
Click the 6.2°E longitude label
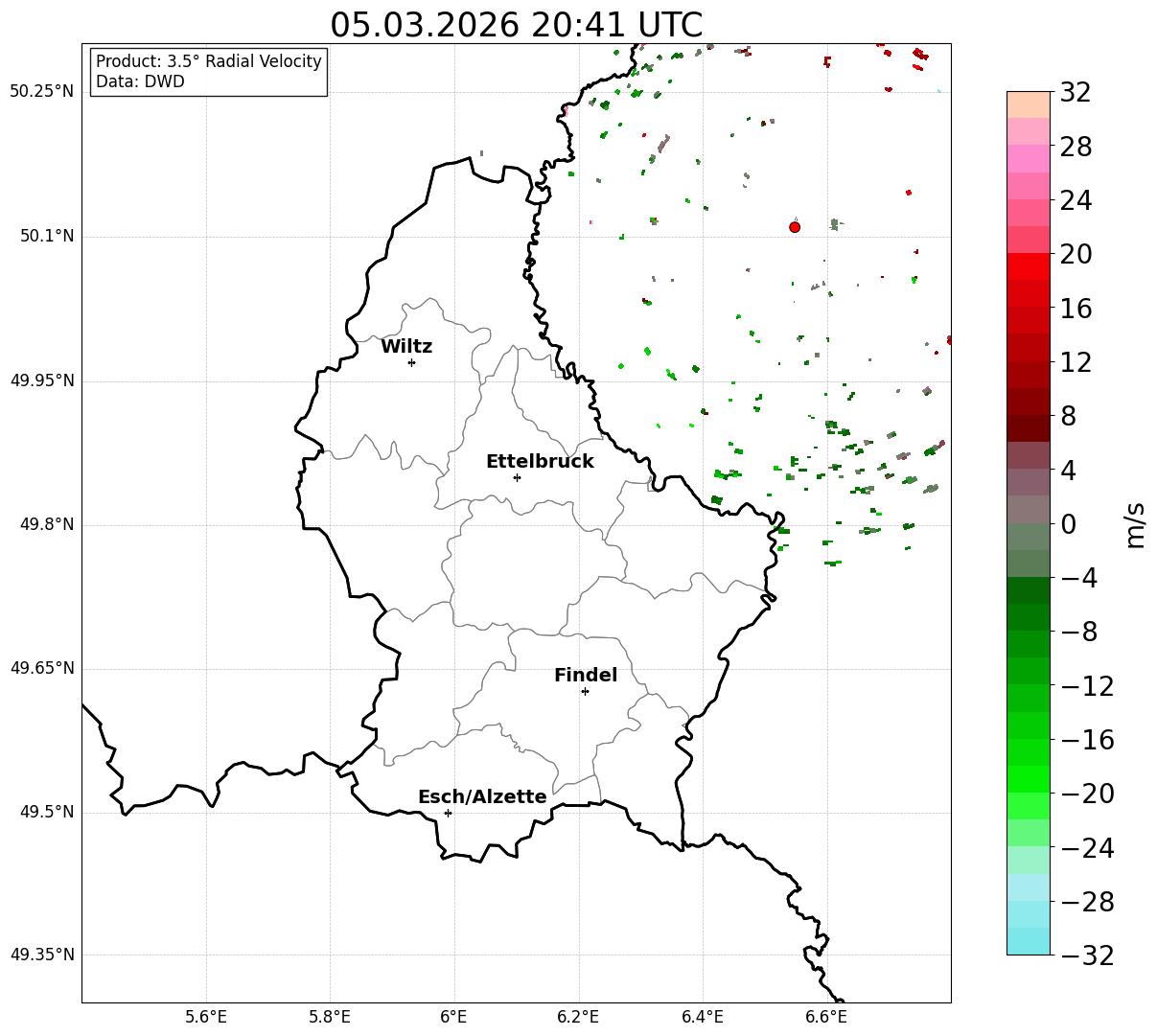(578, 1017)
